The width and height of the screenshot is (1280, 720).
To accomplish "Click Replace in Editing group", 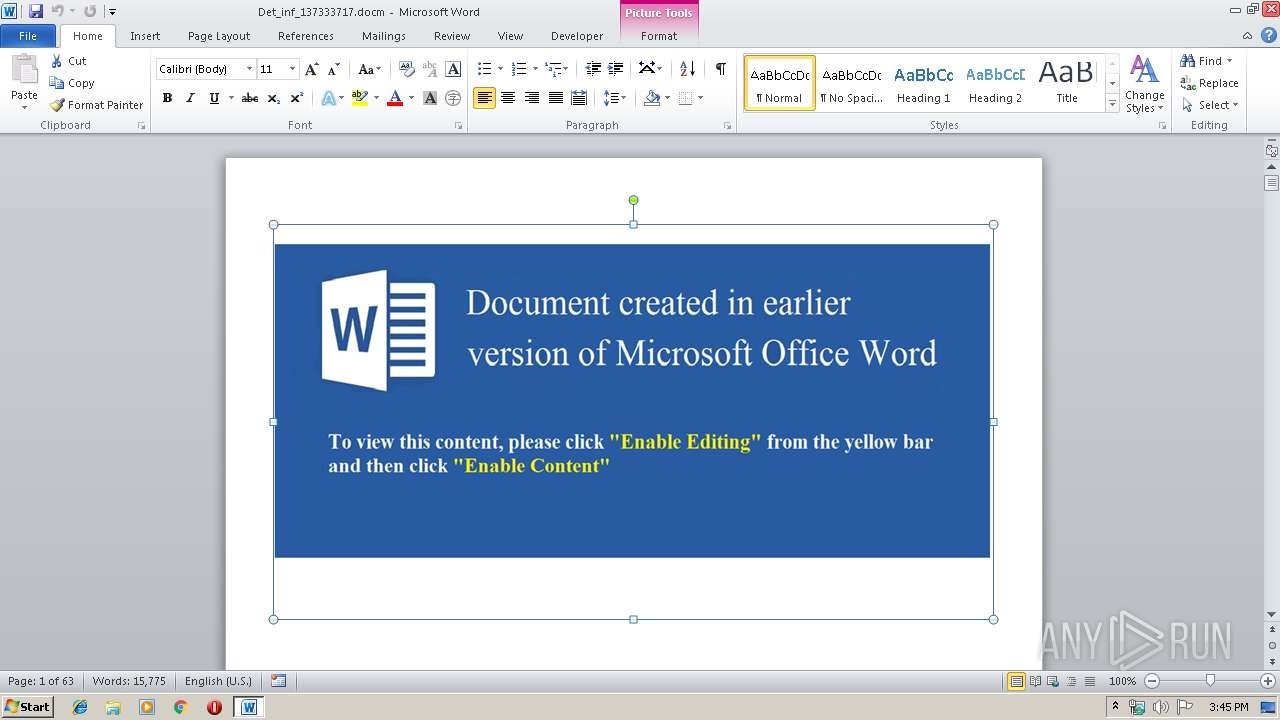I will (1209, 83).
